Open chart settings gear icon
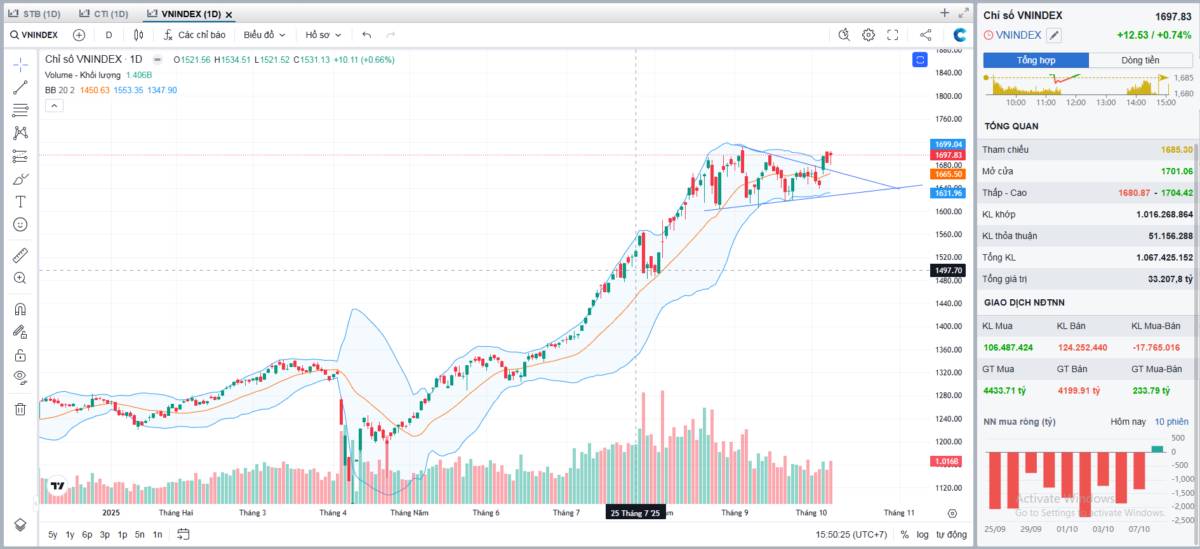 tap(868, 35)
